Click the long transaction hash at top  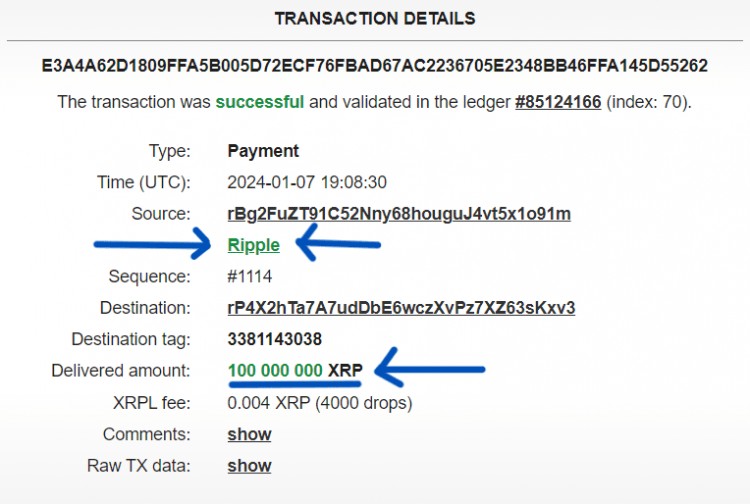click(x=374, y=66)
